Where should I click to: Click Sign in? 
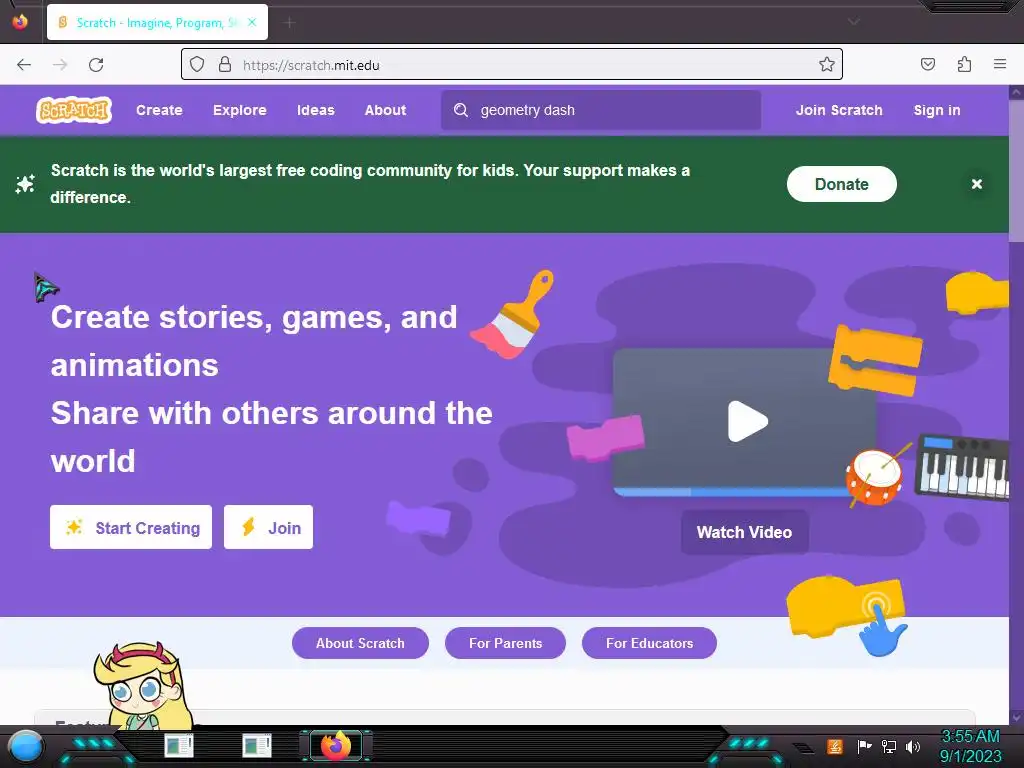click(x=936, y=110)
